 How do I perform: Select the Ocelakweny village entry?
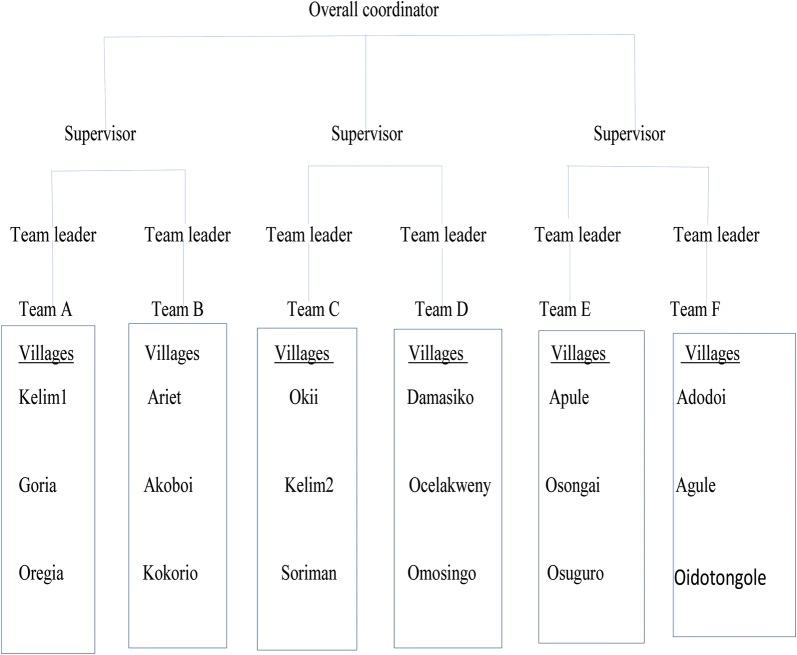pos(449,486)
